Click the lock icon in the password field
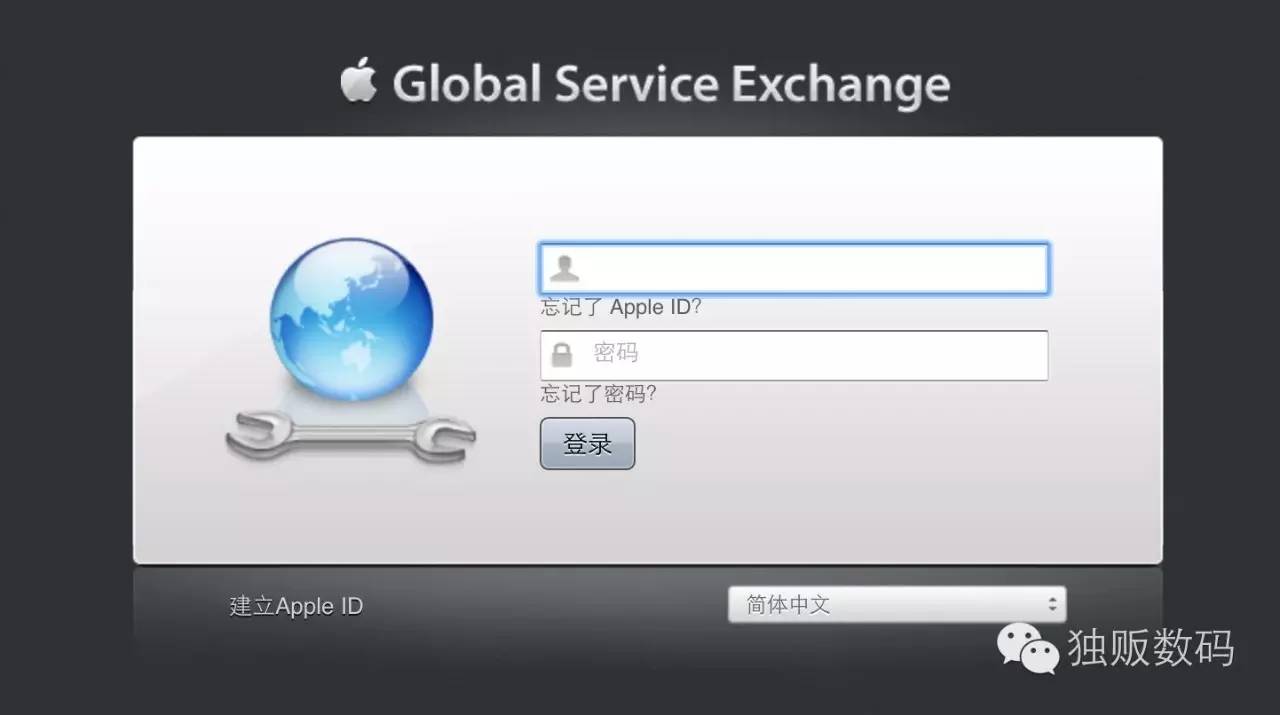 pos(563,355)
